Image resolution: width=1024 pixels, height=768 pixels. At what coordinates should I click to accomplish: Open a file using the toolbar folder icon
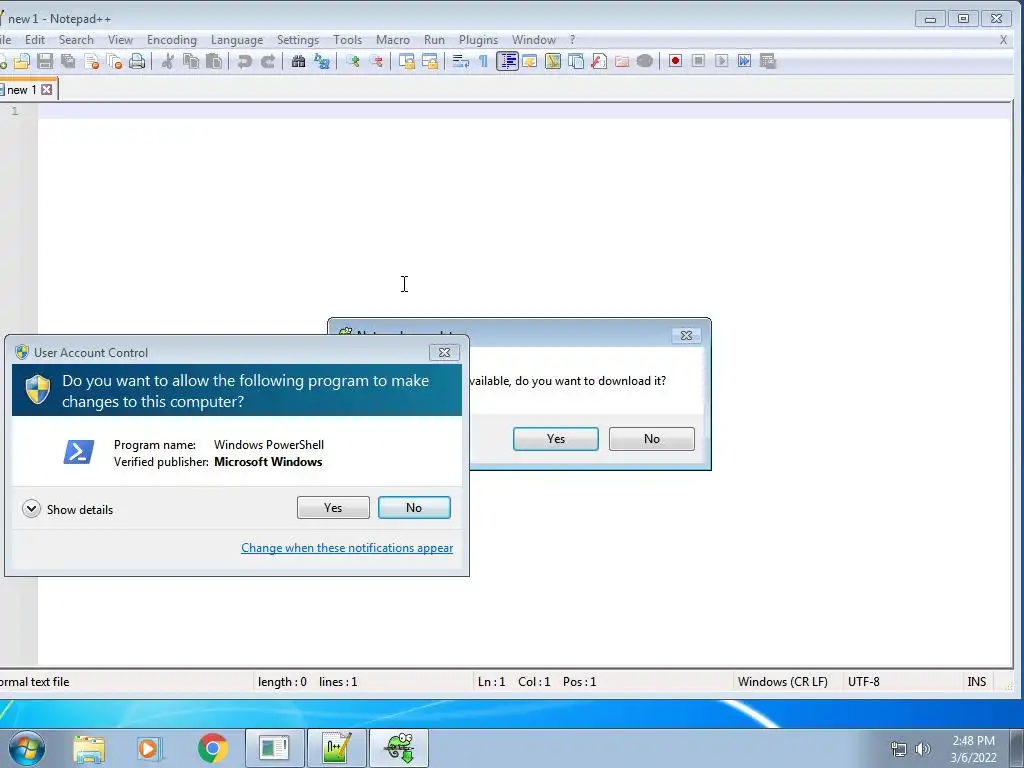pyautogui.click(x=22, y=61)
